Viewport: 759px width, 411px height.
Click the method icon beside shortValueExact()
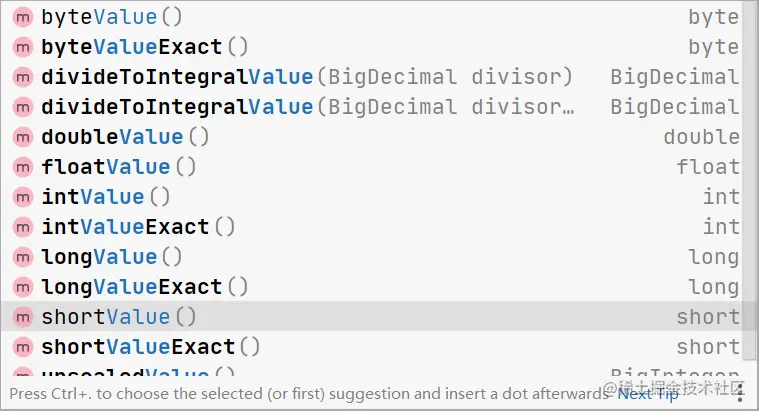(23, 348)
